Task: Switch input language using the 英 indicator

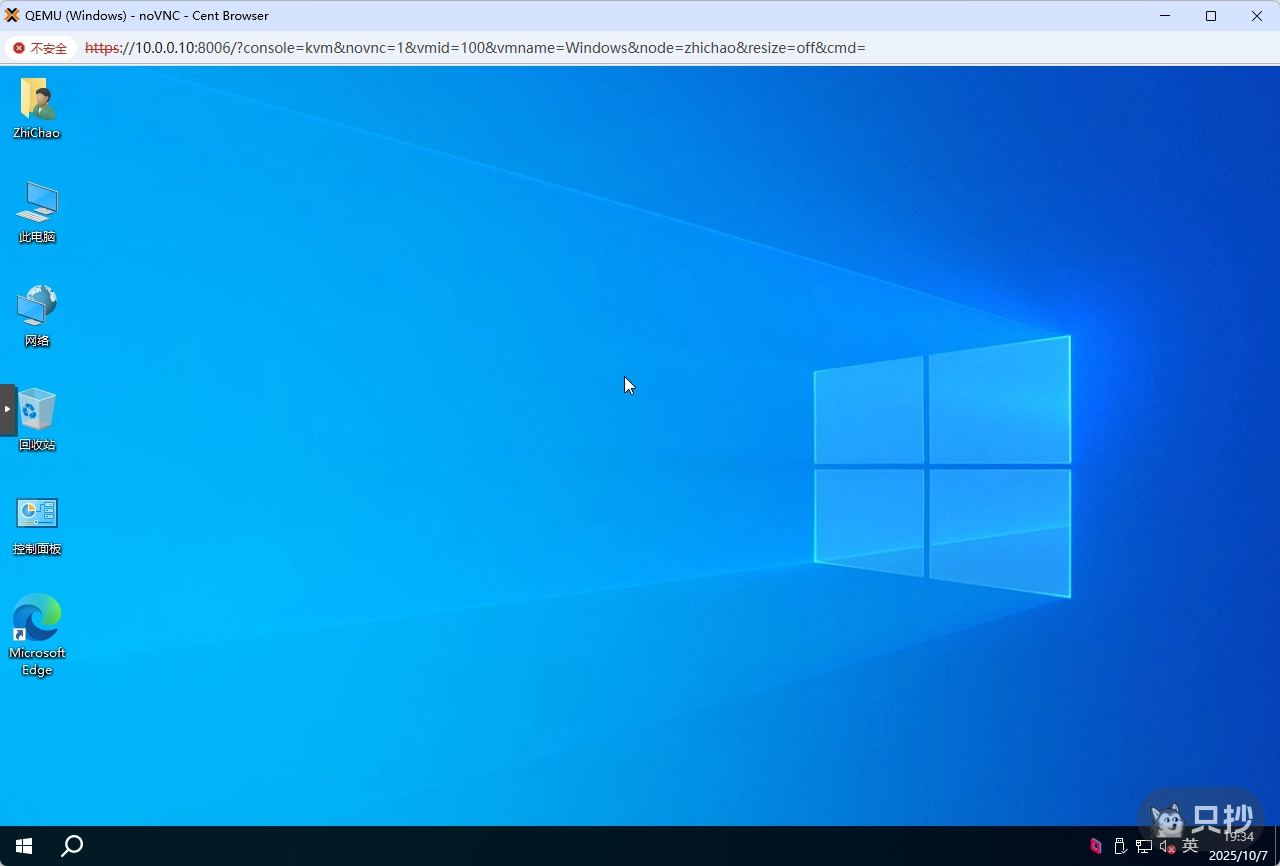Action: pos(1190,845)
